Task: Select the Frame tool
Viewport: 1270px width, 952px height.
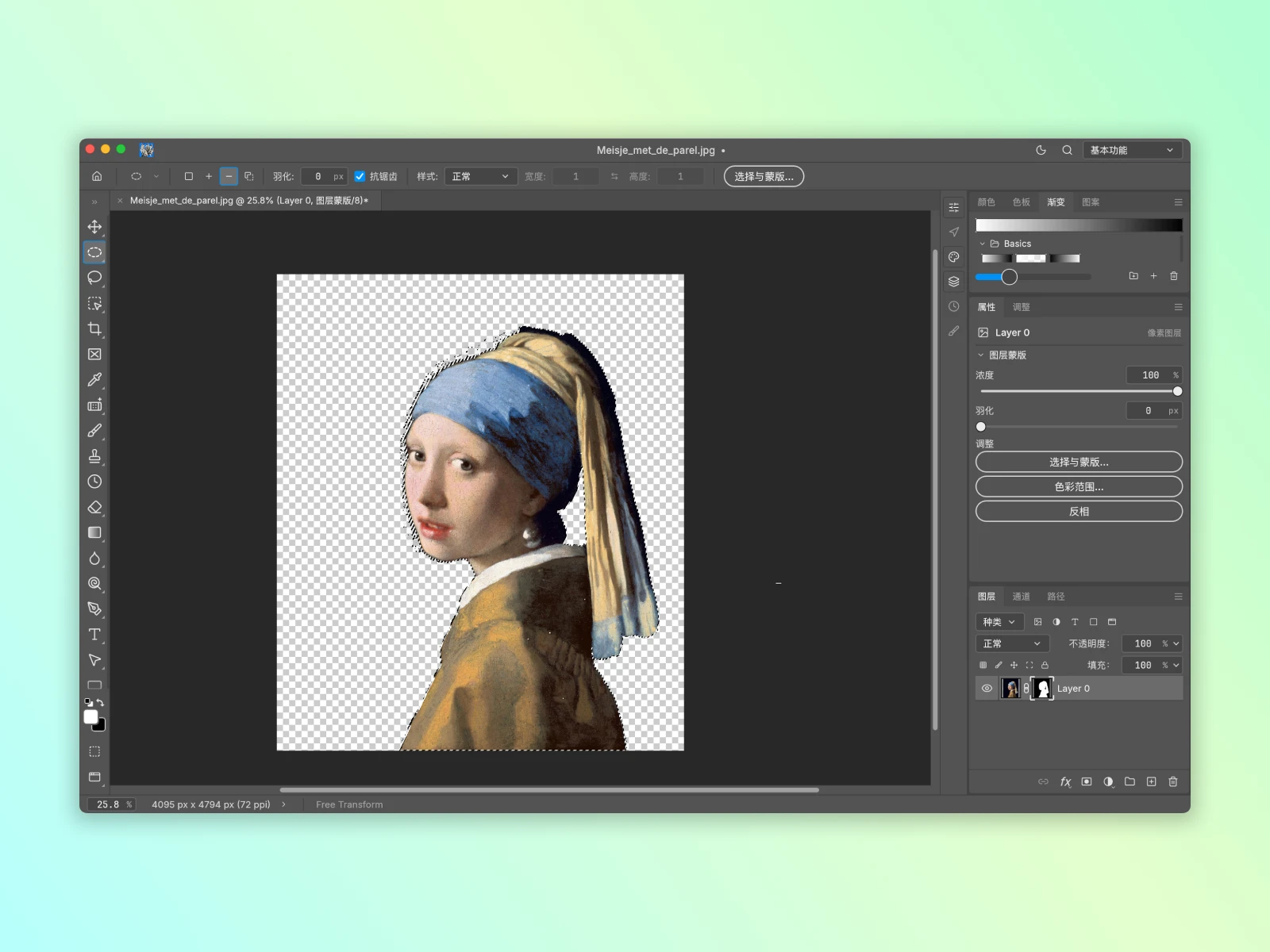Action: 94,355
